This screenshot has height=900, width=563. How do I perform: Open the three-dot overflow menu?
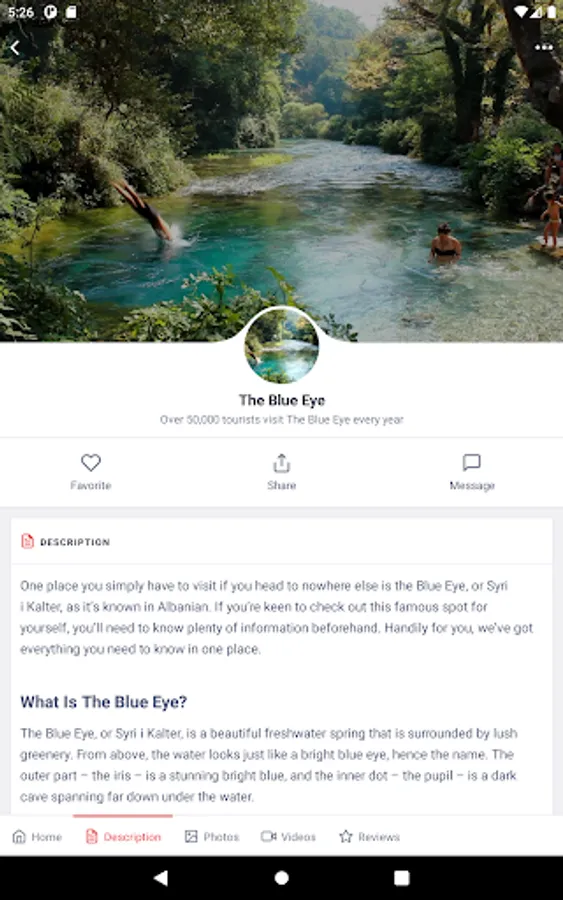(543, 48)
